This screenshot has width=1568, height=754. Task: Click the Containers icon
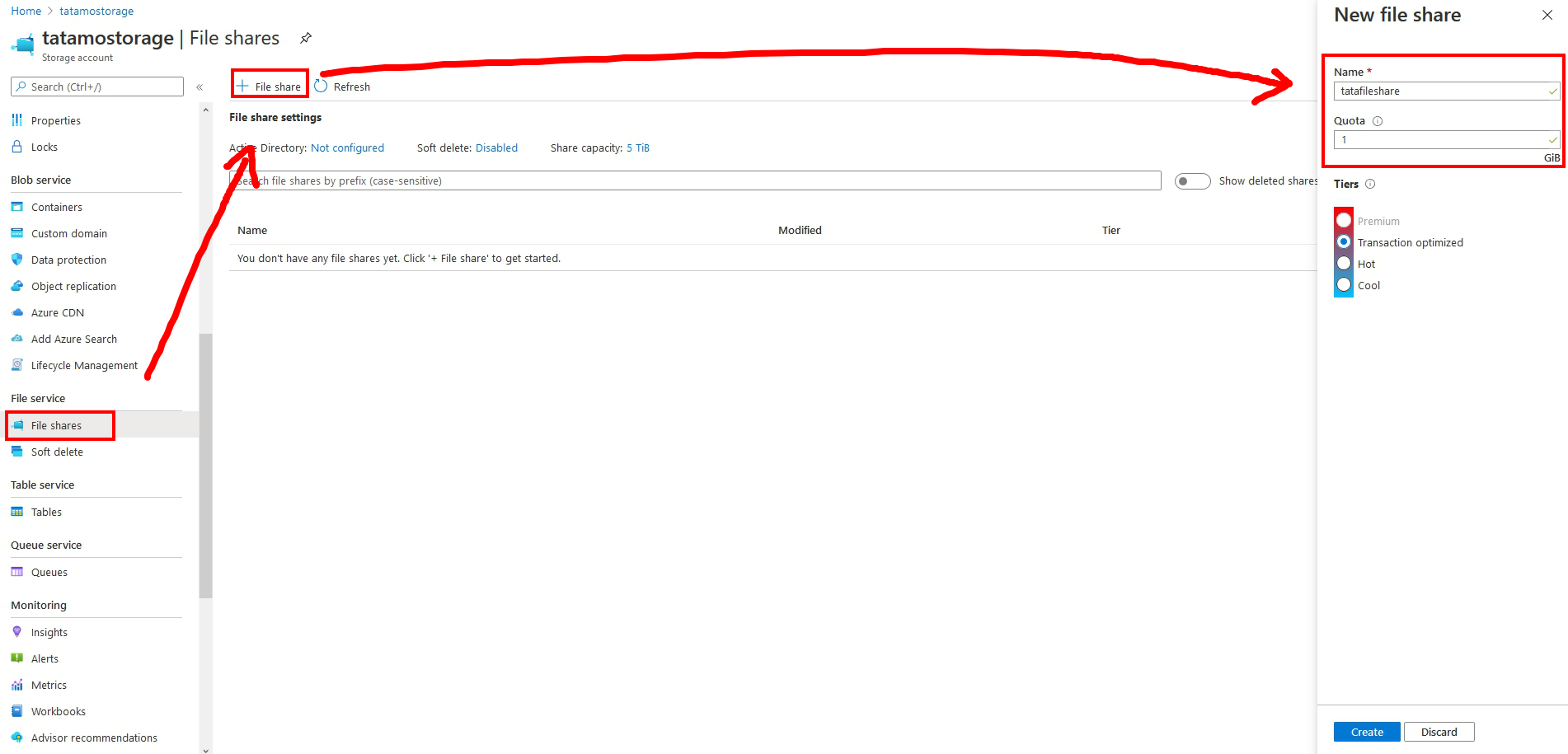[16, 207]
